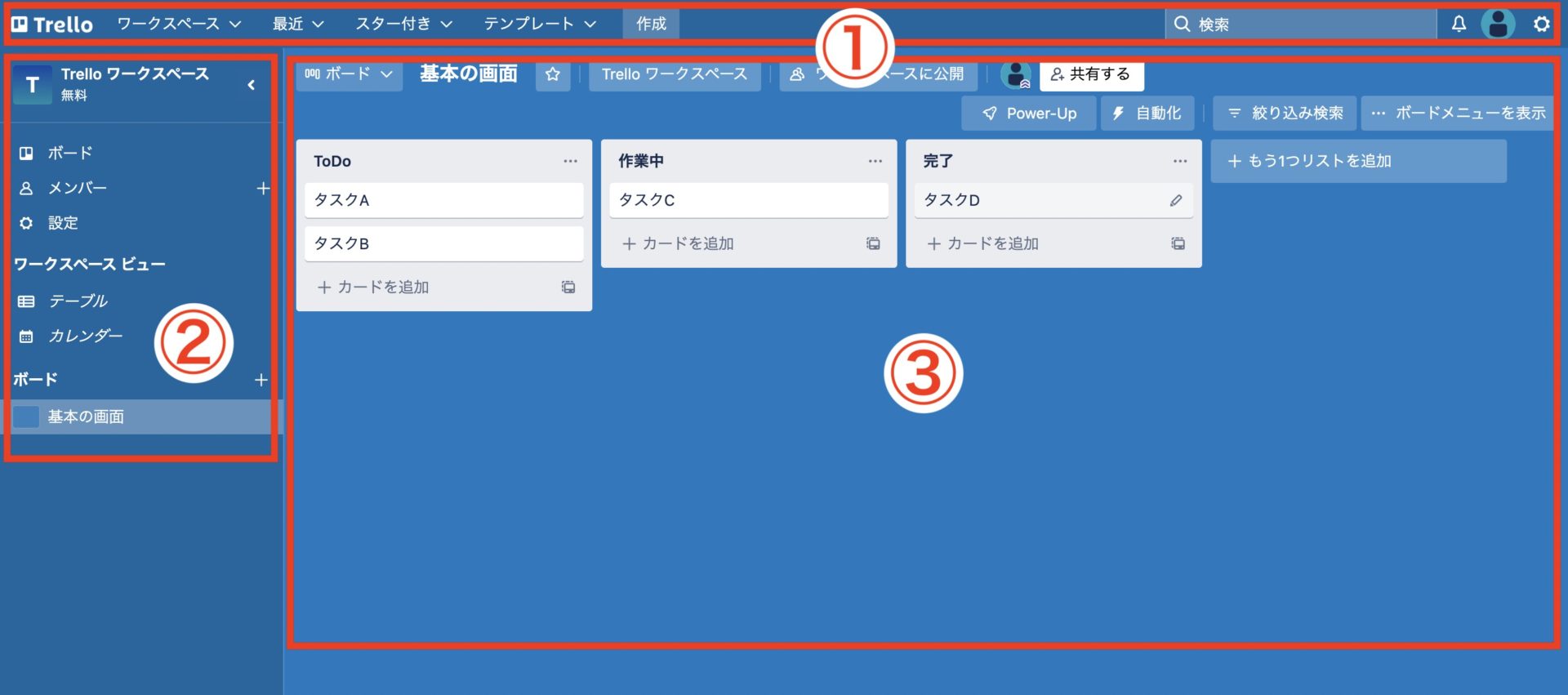Open the ToDo list actions menu
The height and width of the screenshot is (695, 1568).
pyautogui.click(x=570, y=162)
